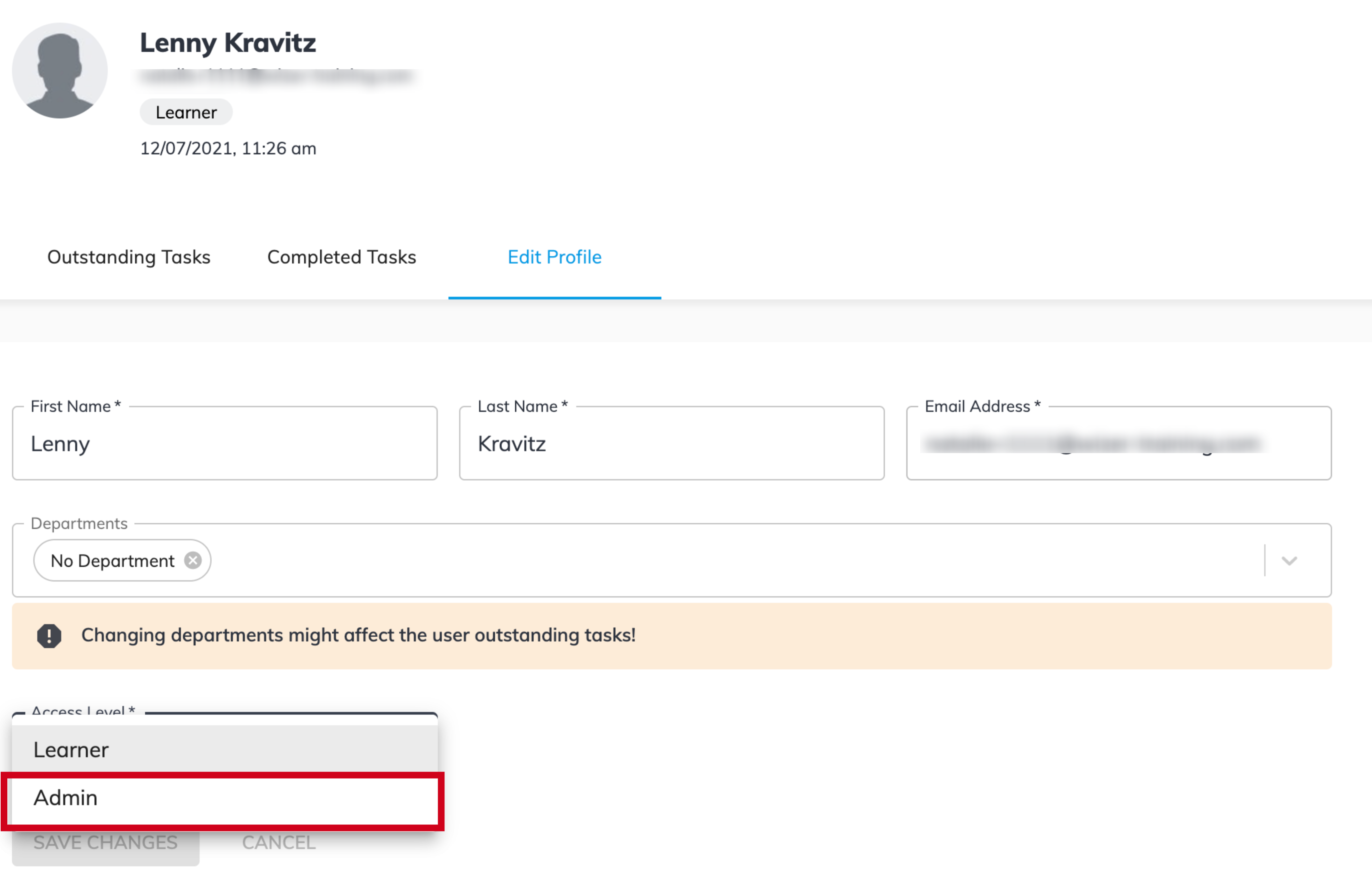The image size is (1372, 869).
Task: Click the Last Name field containing Kravitz
Action: 672,443
